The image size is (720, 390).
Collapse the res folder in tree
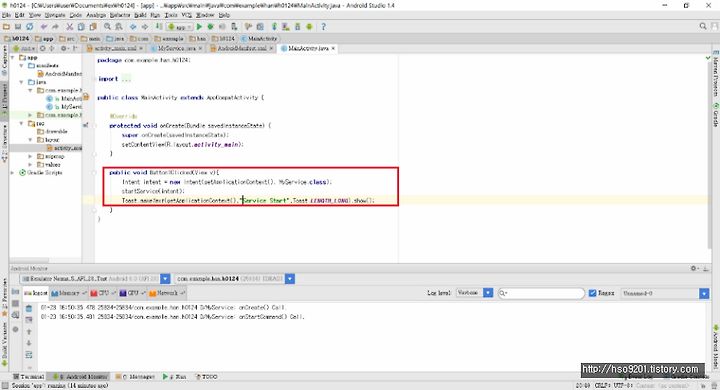point(22,124)
